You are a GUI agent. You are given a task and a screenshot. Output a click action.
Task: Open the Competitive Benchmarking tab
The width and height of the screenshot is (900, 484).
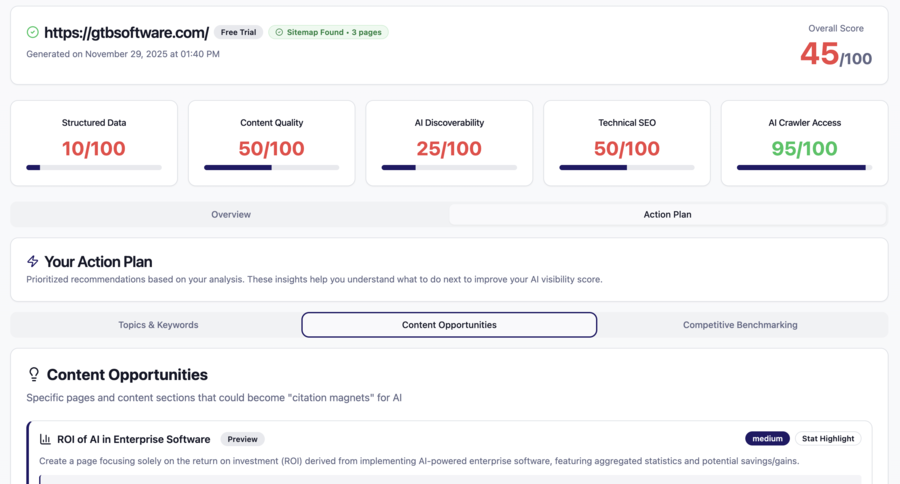[740, 325]
